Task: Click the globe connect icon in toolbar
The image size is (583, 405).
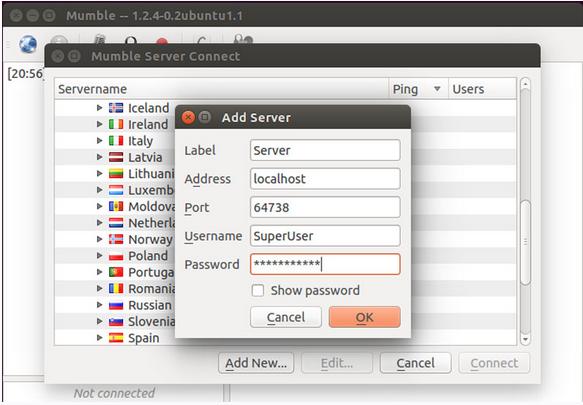Action: pos(28,44)
